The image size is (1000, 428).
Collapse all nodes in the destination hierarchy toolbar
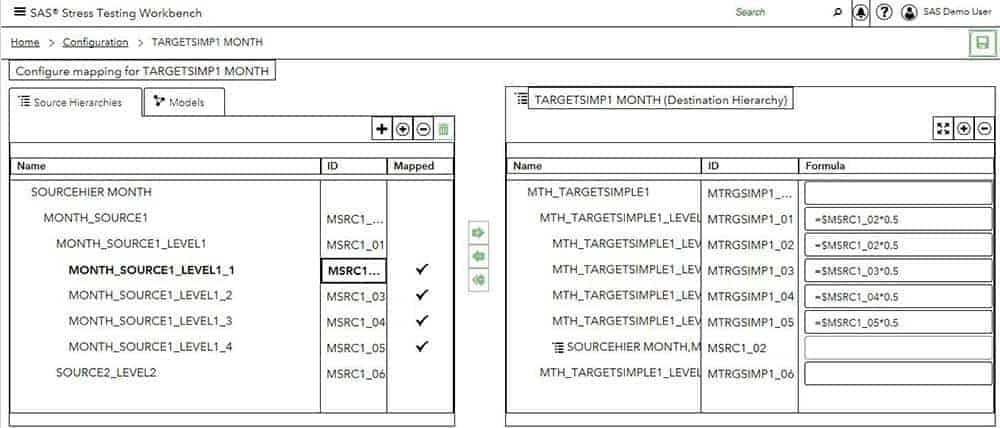click(984, 129)
